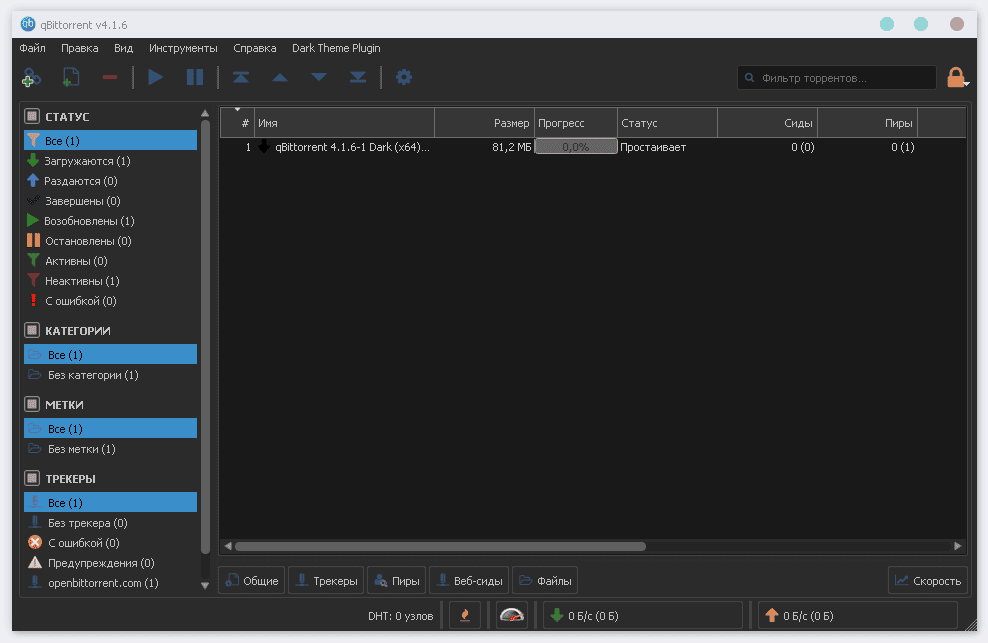Resume the torrent with the play icon
Screen dimensions: 988x643
coord(155,78)
